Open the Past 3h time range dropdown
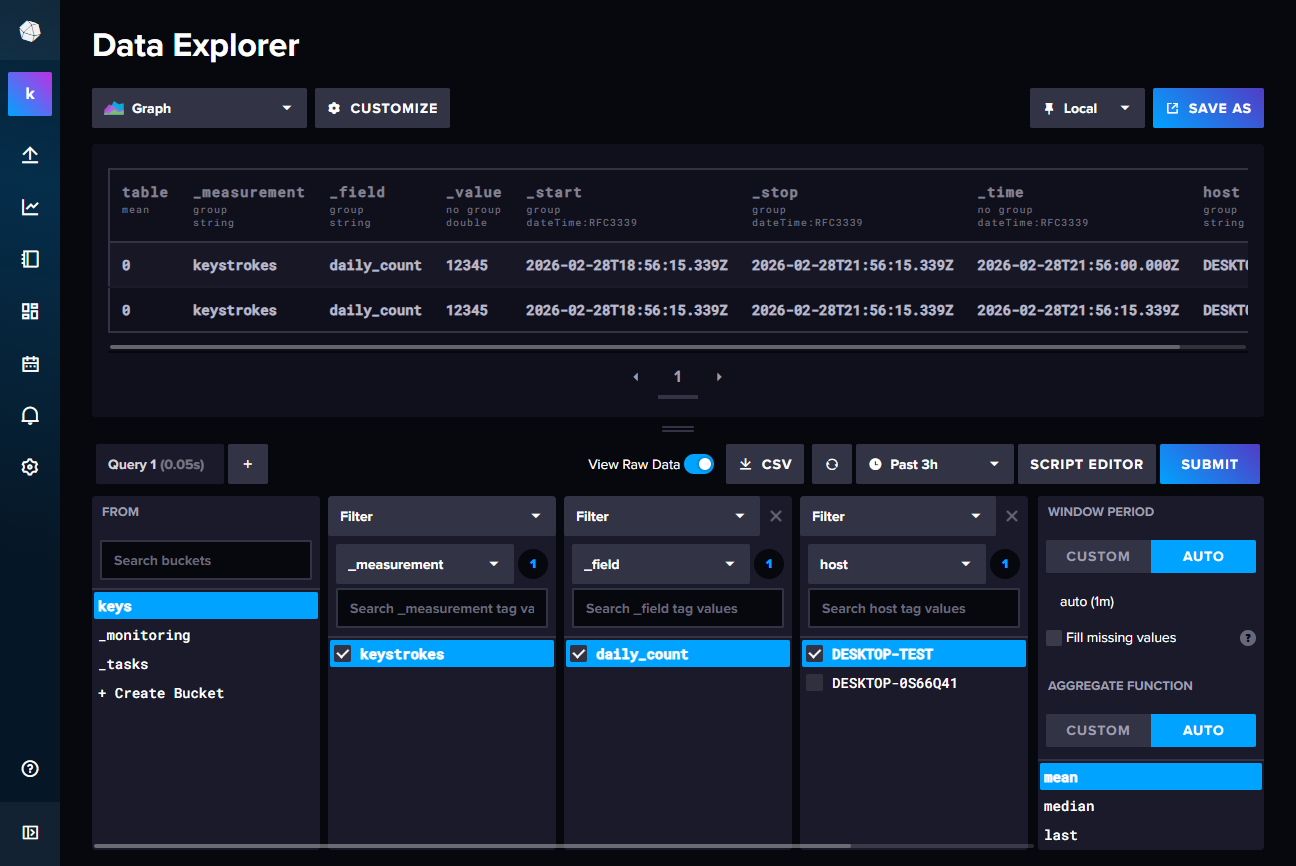Screen dimensions: 1296x866 (x=933, y=463)
